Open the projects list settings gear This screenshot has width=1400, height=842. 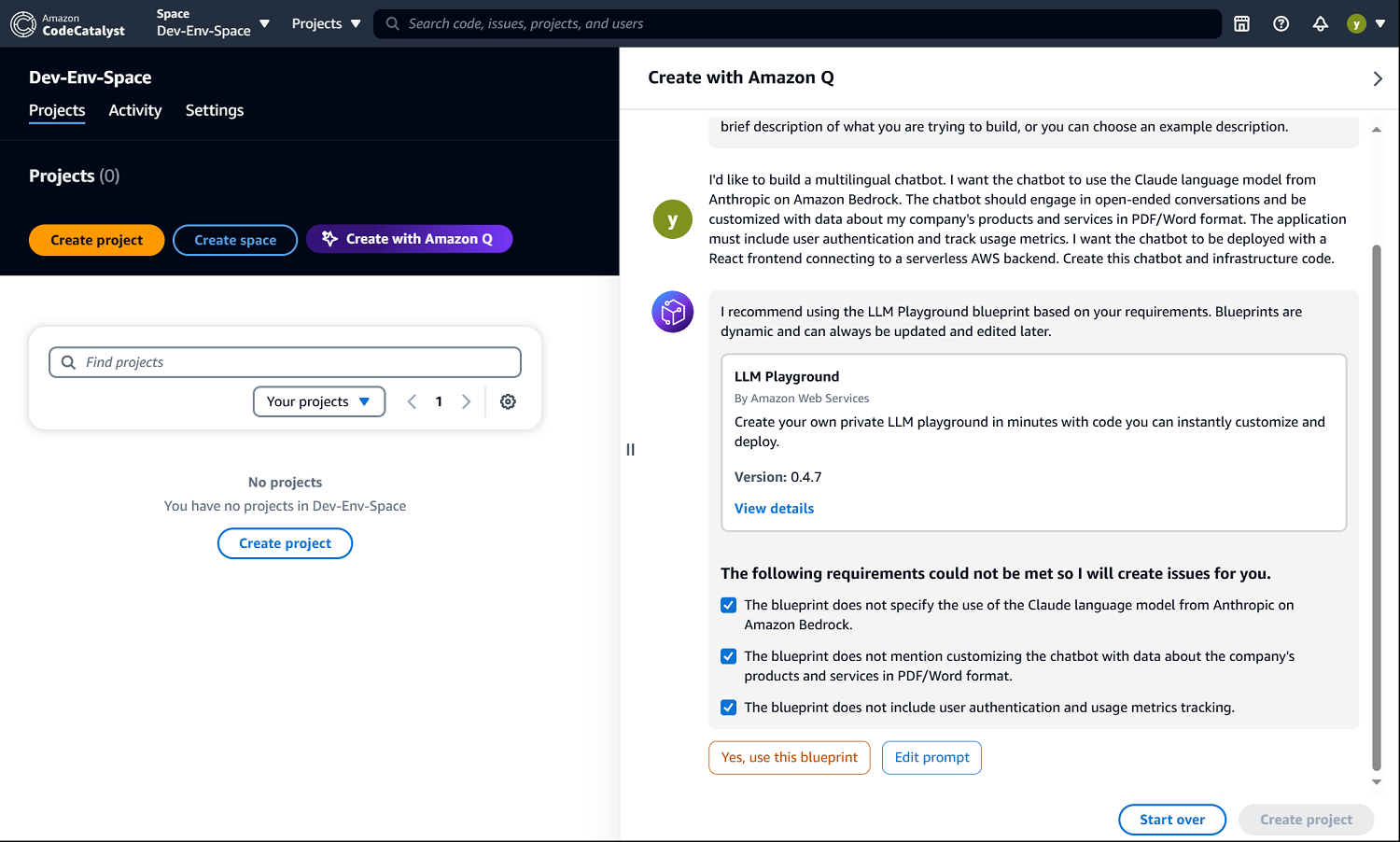pos(508,401)
